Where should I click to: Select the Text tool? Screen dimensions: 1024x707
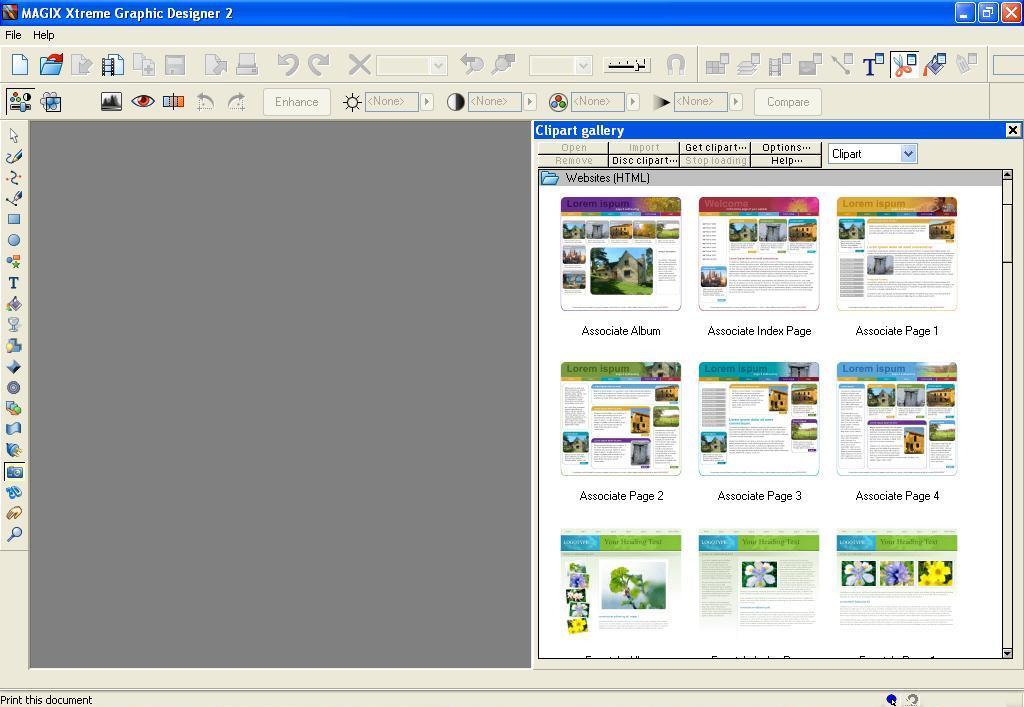pyautogui.click(x=14, y=282)
